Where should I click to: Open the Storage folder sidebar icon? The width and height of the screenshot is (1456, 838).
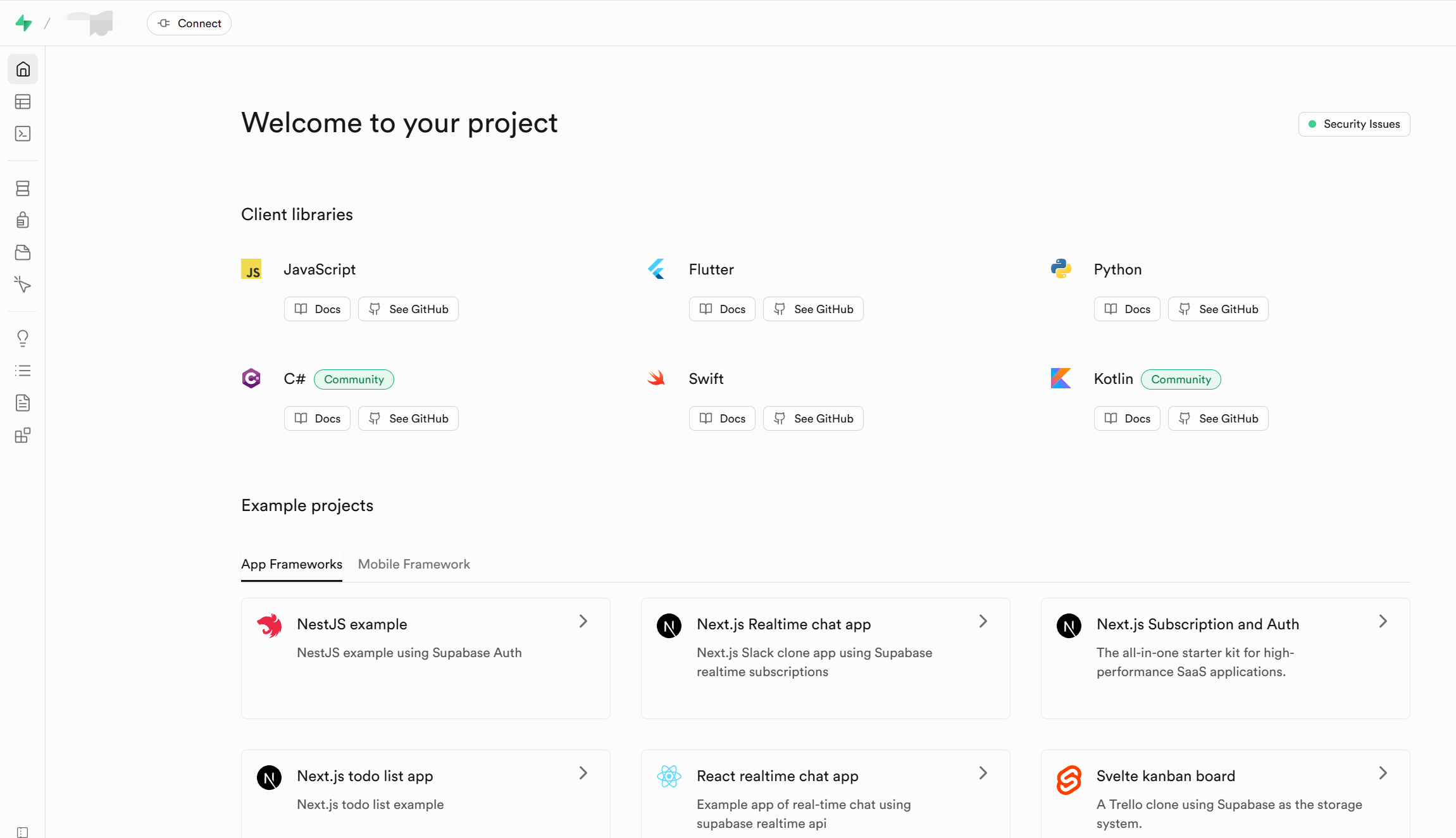[x=23, y=252]
